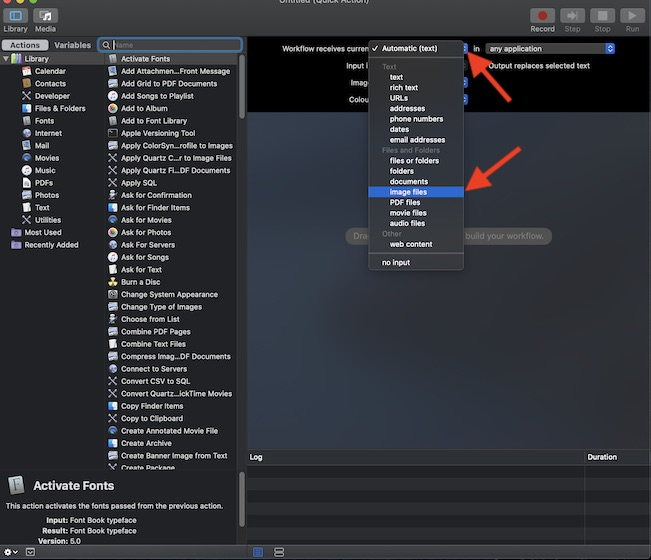Switch to the split variables view button
Viewport: 651px width, 560px height.
(279, 552)
